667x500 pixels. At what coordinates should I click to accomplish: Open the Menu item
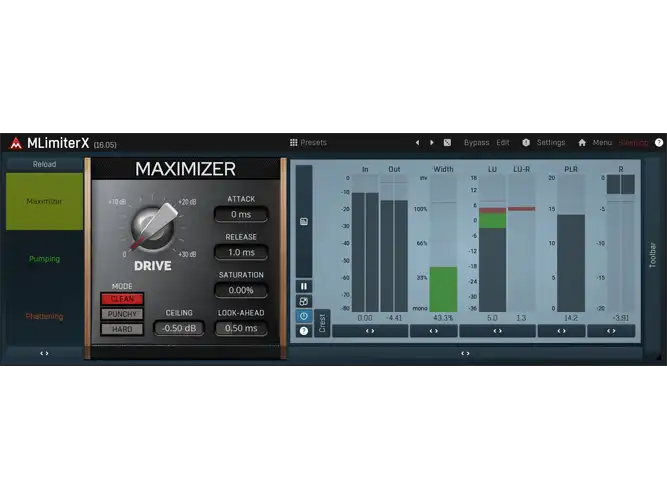pos(602,143)
